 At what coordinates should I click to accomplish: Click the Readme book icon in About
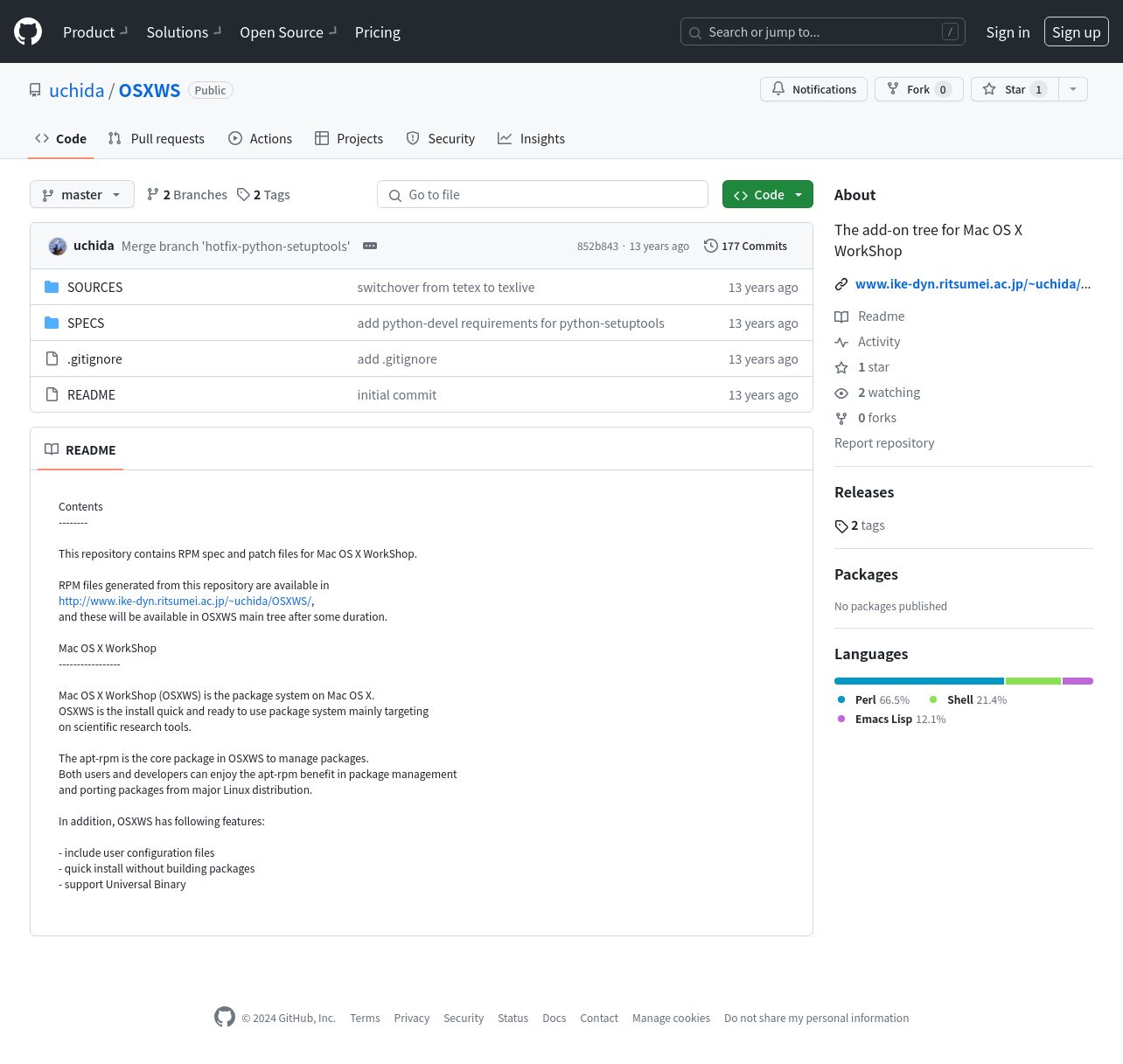(x=841, y=316)
